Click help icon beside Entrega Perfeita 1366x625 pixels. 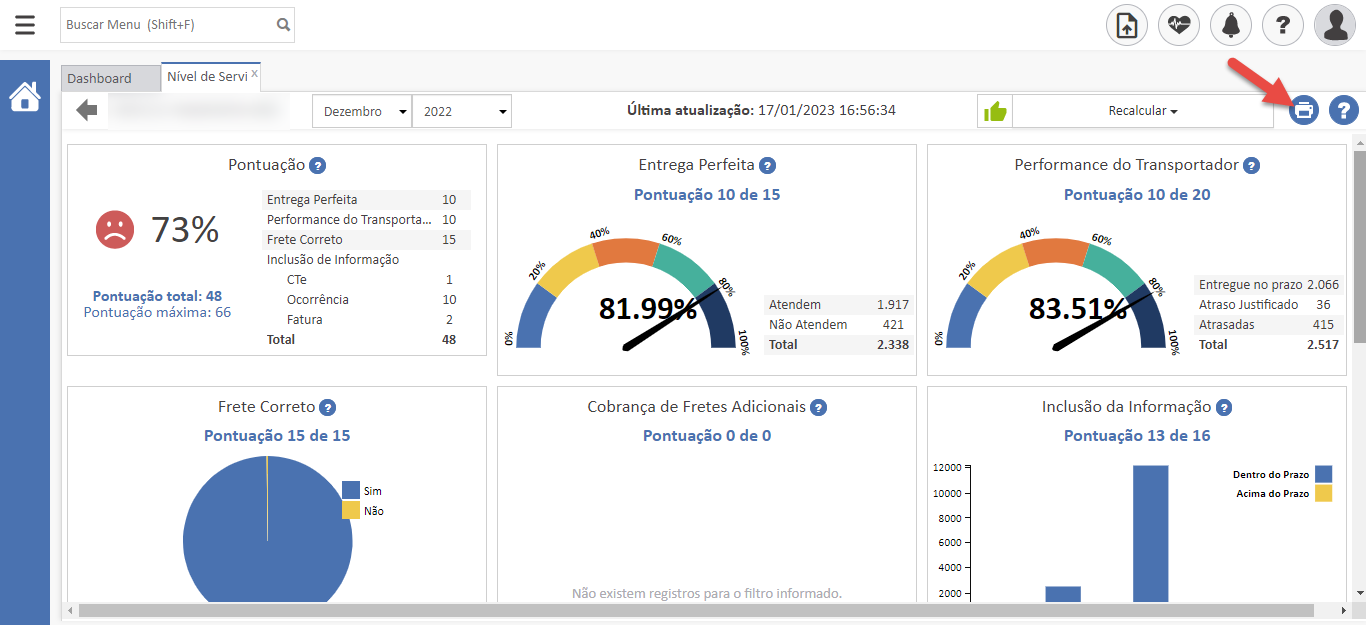tap(767, 166)
